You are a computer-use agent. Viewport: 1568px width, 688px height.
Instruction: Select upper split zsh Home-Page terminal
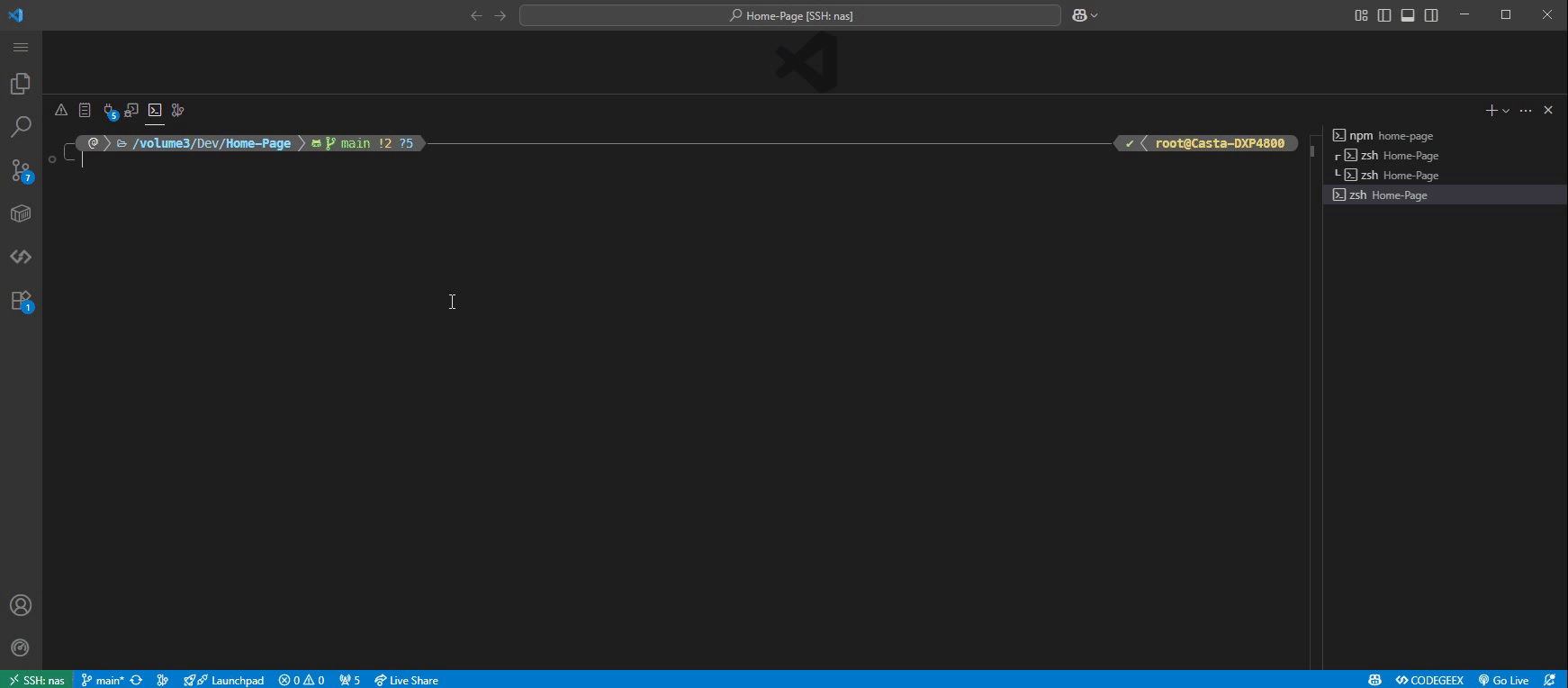tap(1445, 155)
